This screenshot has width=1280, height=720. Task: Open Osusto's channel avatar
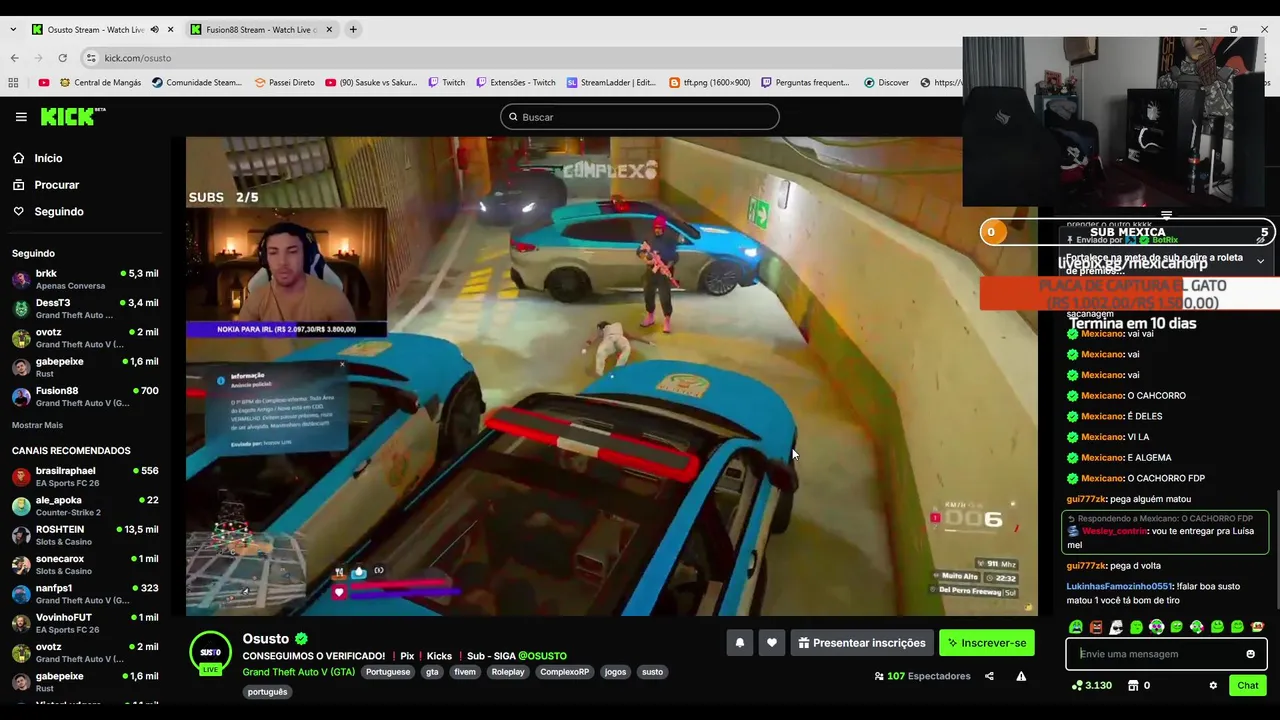(x=210, y=652)
